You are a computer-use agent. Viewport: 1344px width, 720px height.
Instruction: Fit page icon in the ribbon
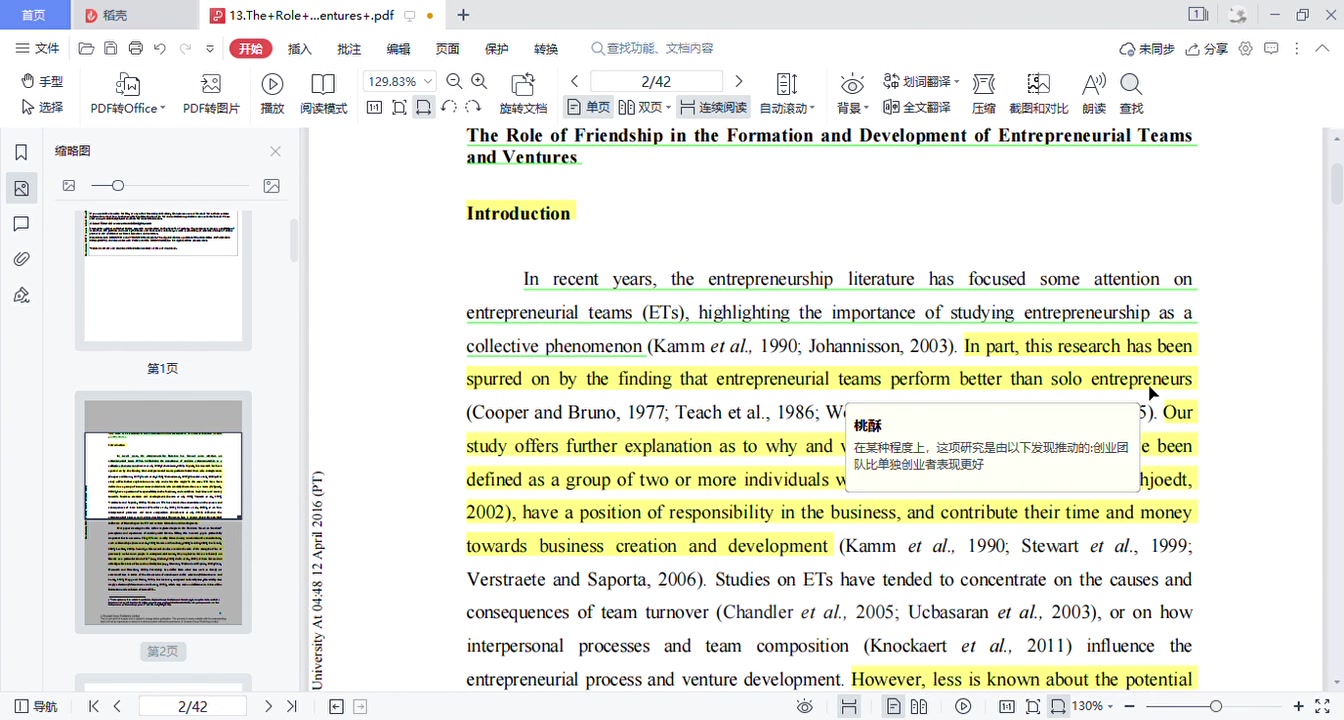click(x=399, y=107)
